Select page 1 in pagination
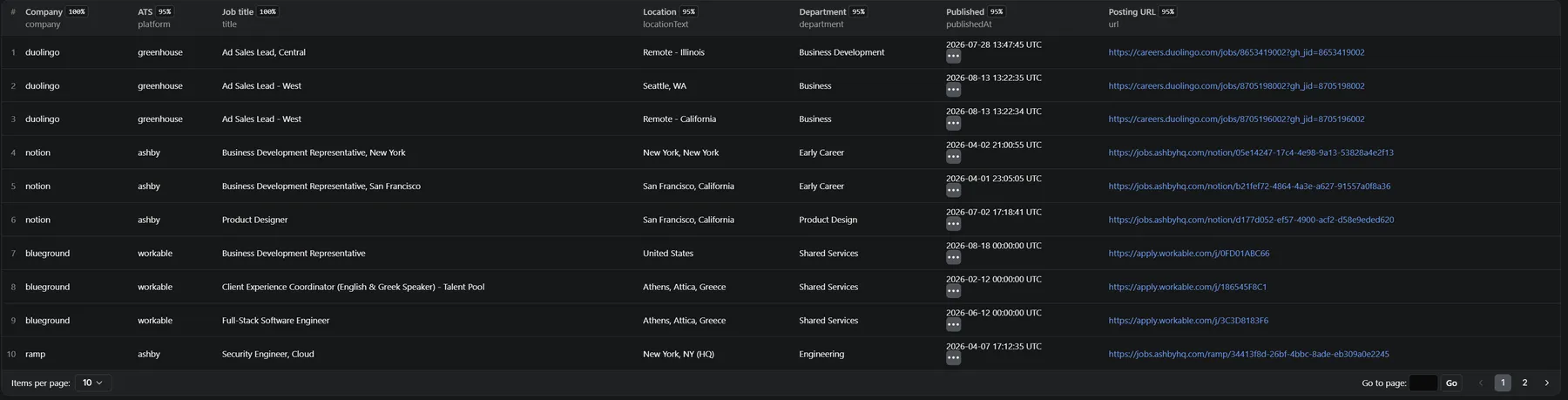 tap(1503, 383)
